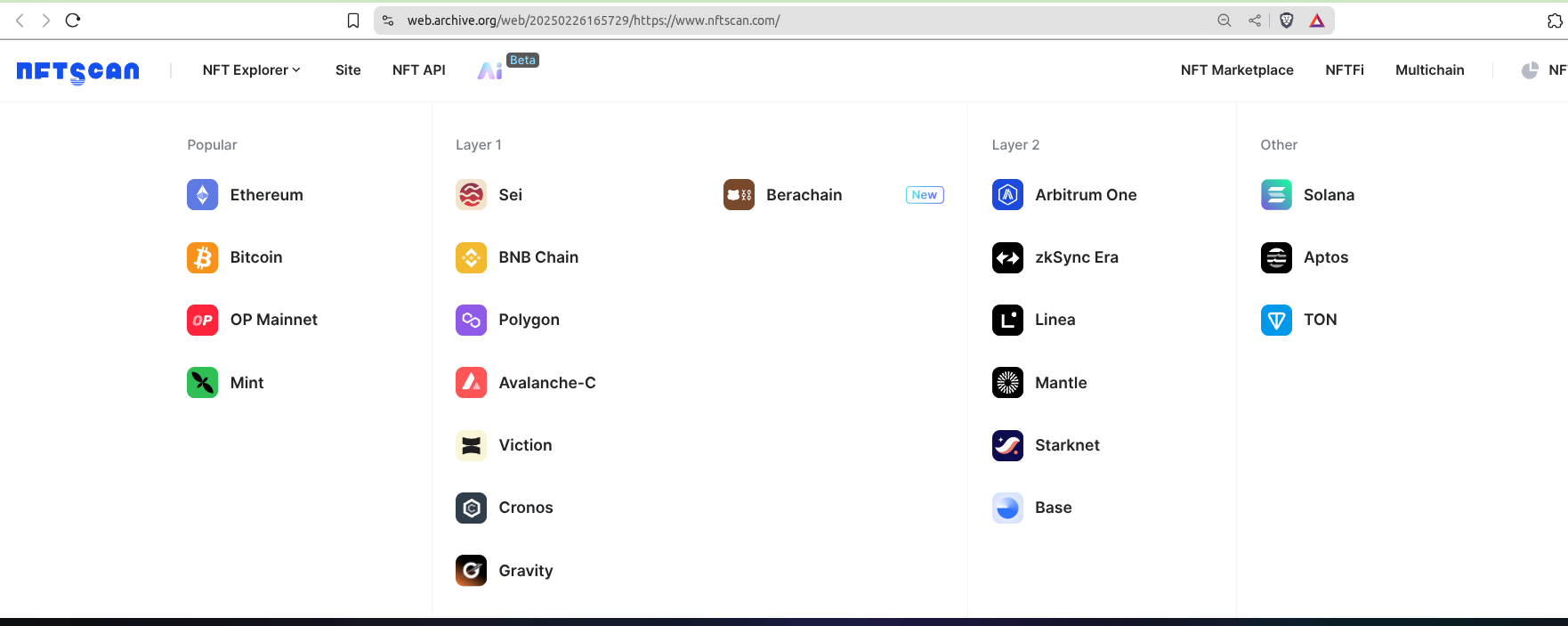Image resolution: width=1568 pixels, height=626 pixels.
Task: Select Starknet chain name
Action: click(x=1067, y=445)
